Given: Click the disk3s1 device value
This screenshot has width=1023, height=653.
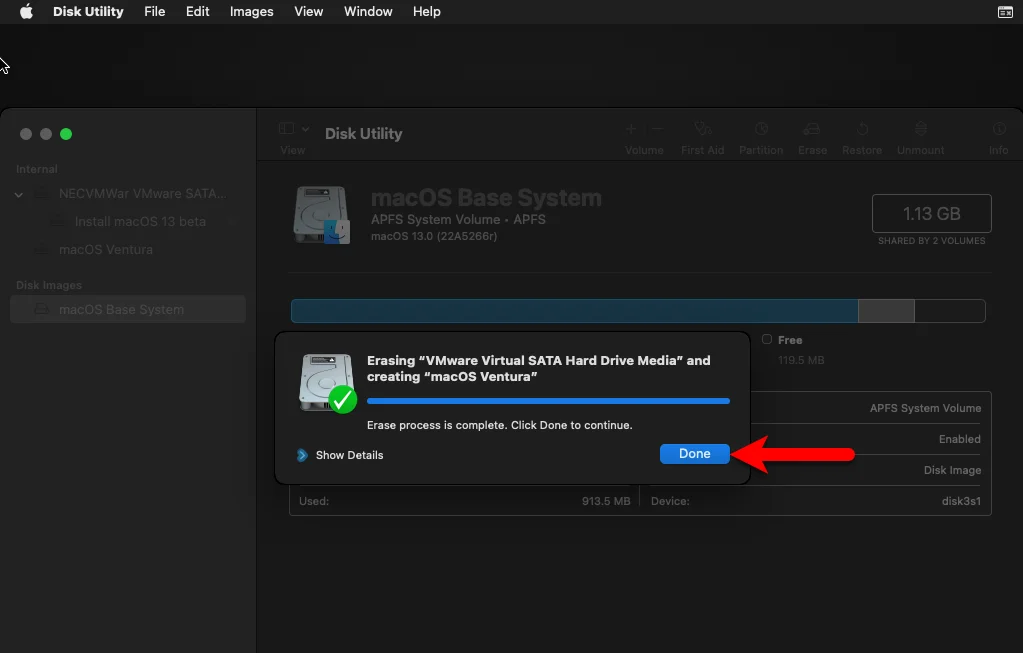Looking at the screenshot, I should tap(961, 501).
